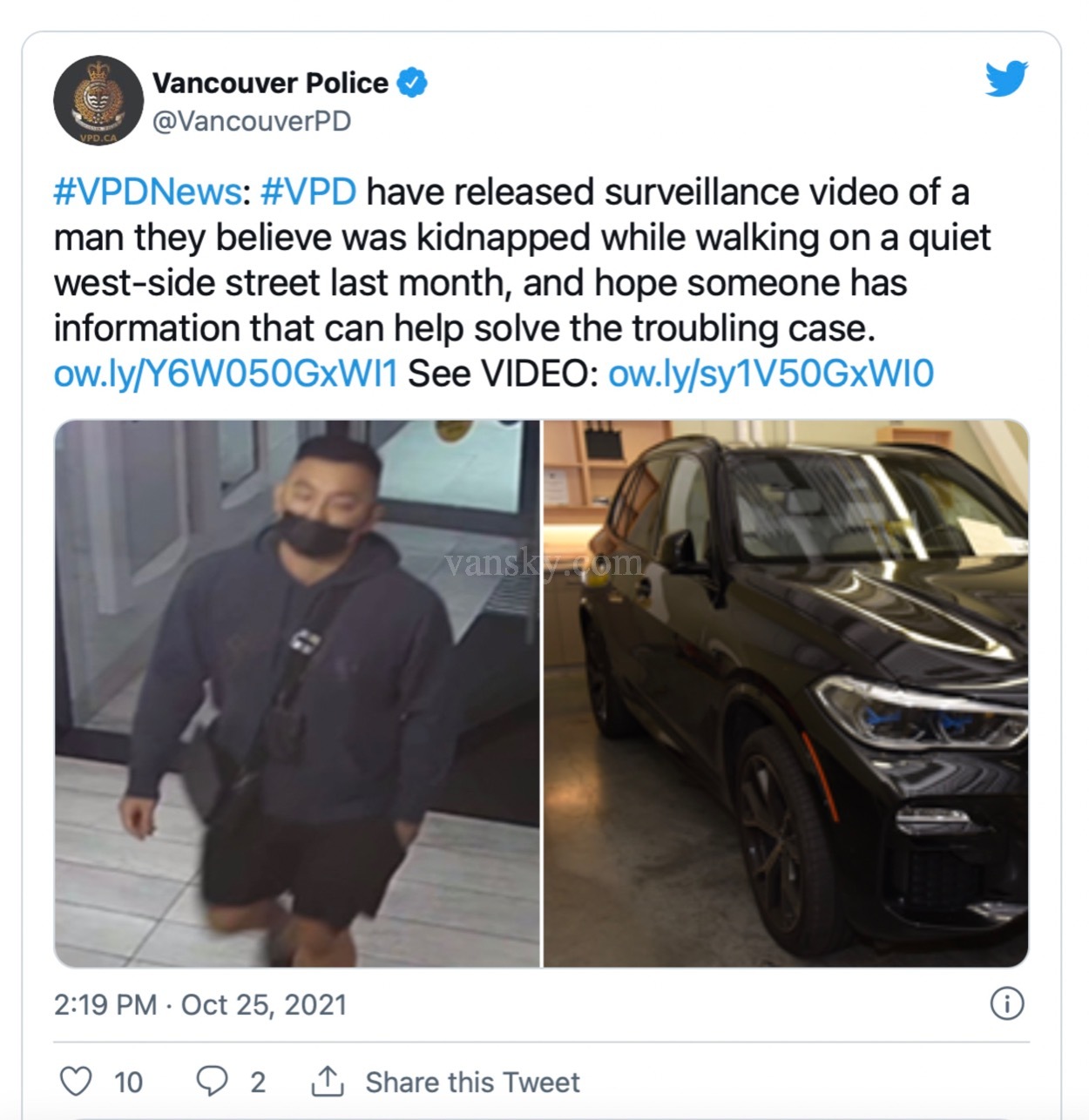Click the 2:19 PM Oct 25, 2021 timestamp
The height and width of the screenshot is (1120, 1089).
(200, 1004)
